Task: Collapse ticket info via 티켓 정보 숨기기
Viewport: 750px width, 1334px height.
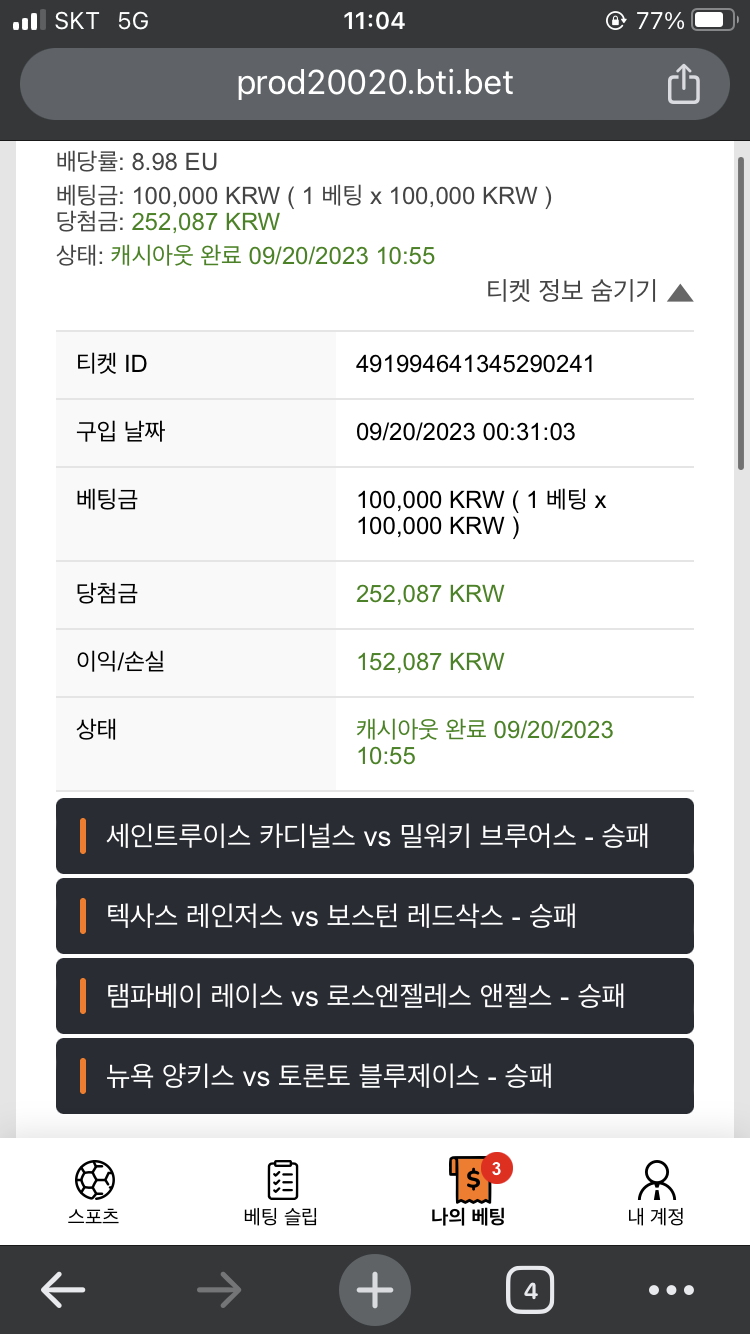Action: (589, 291)
